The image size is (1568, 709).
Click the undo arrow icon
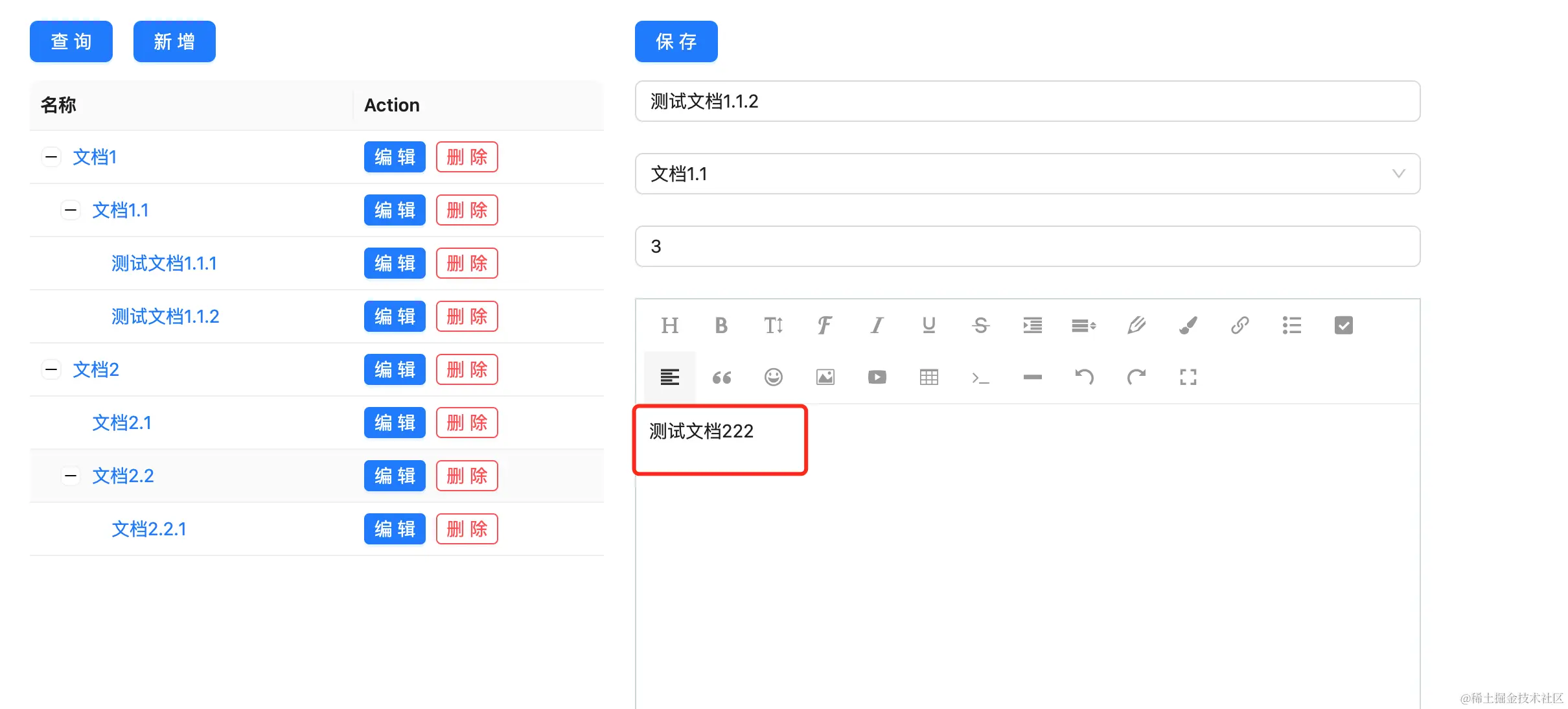coord(1084,377)
